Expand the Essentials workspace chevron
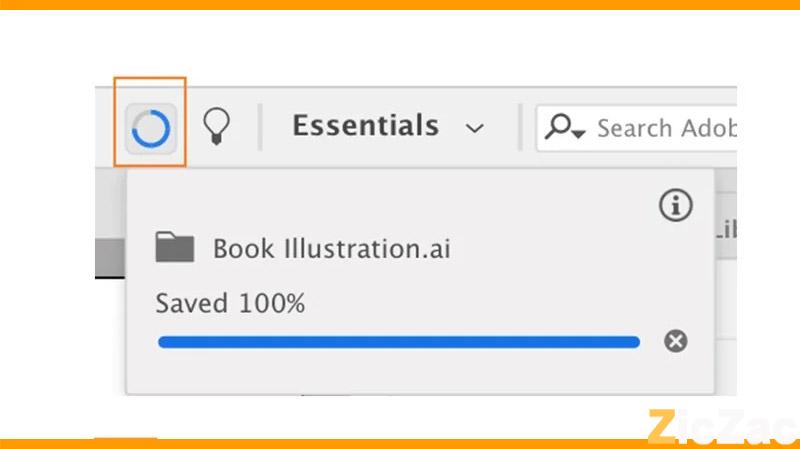Viewport: 800px width, 449px height. (x=475, y=128)
